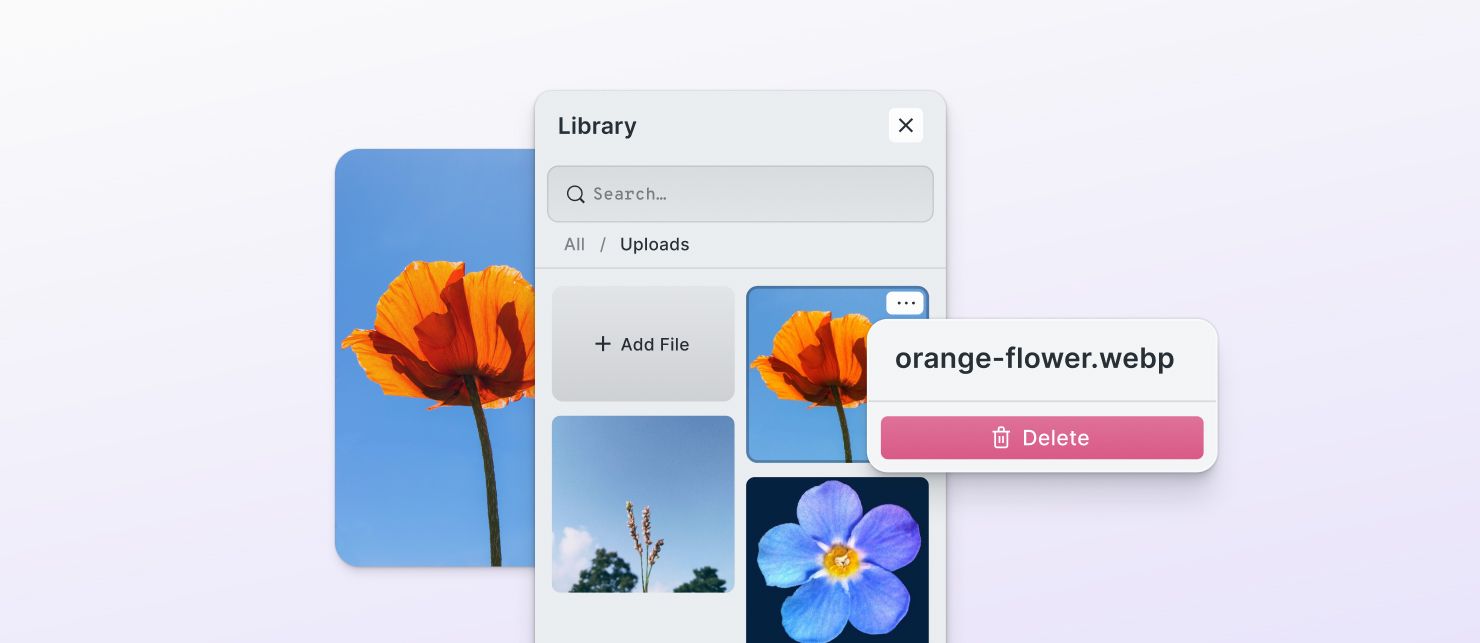
Task: Select the Uploads breadcrumb
Action: point(654,244)
